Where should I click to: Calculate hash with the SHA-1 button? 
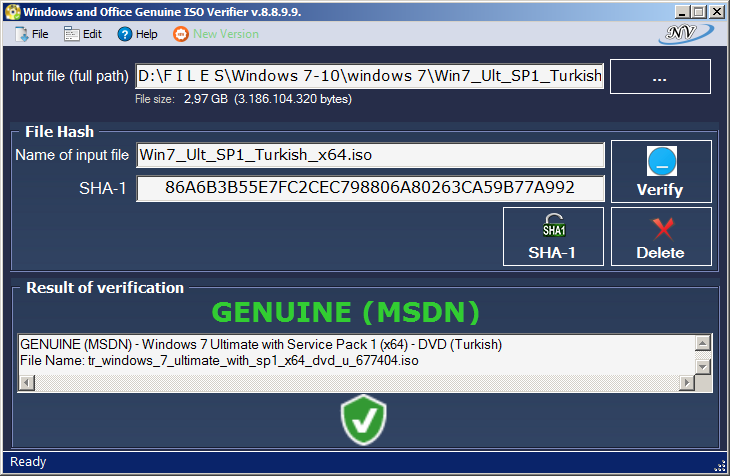pyautogui.click(x=552, y=237)
